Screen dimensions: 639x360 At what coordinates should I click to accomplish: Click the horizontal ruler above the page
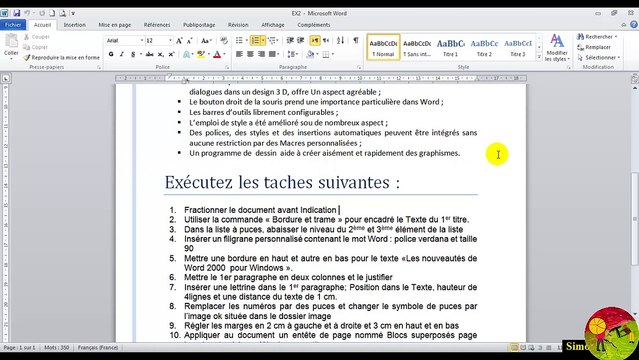tap(321, 78)
